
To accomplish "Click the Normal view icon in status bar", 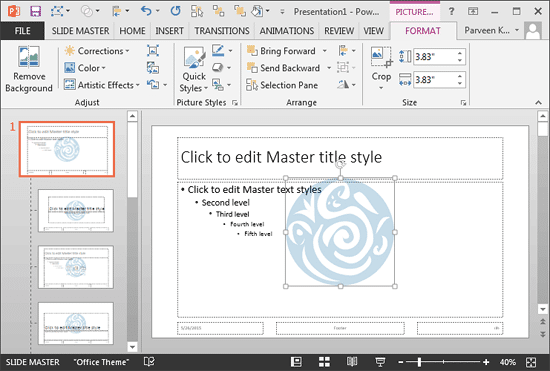I will tap(296, 362).
